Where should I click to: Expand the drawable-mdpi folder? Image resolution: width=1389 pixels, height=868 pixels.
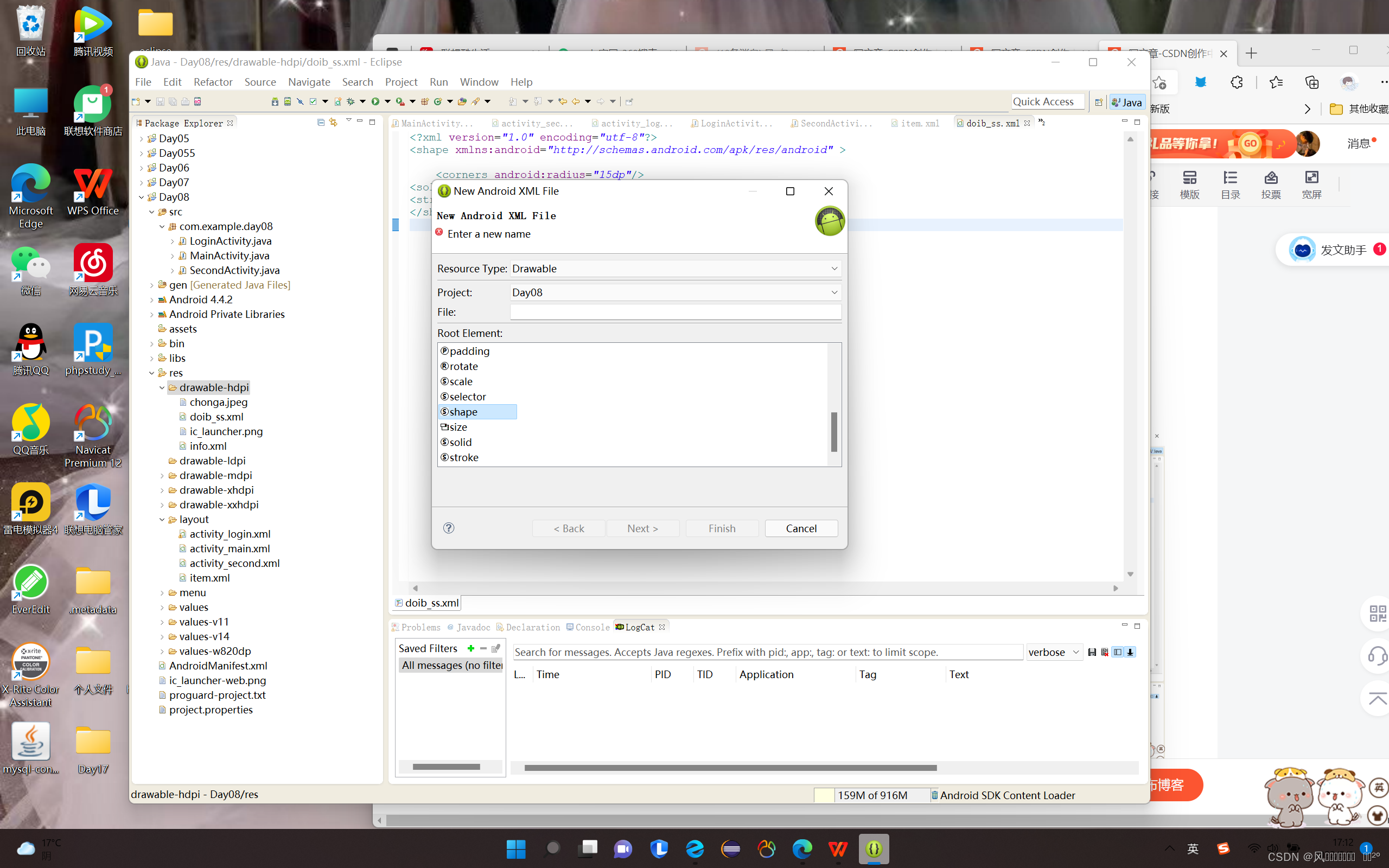[x=162, y=475]
